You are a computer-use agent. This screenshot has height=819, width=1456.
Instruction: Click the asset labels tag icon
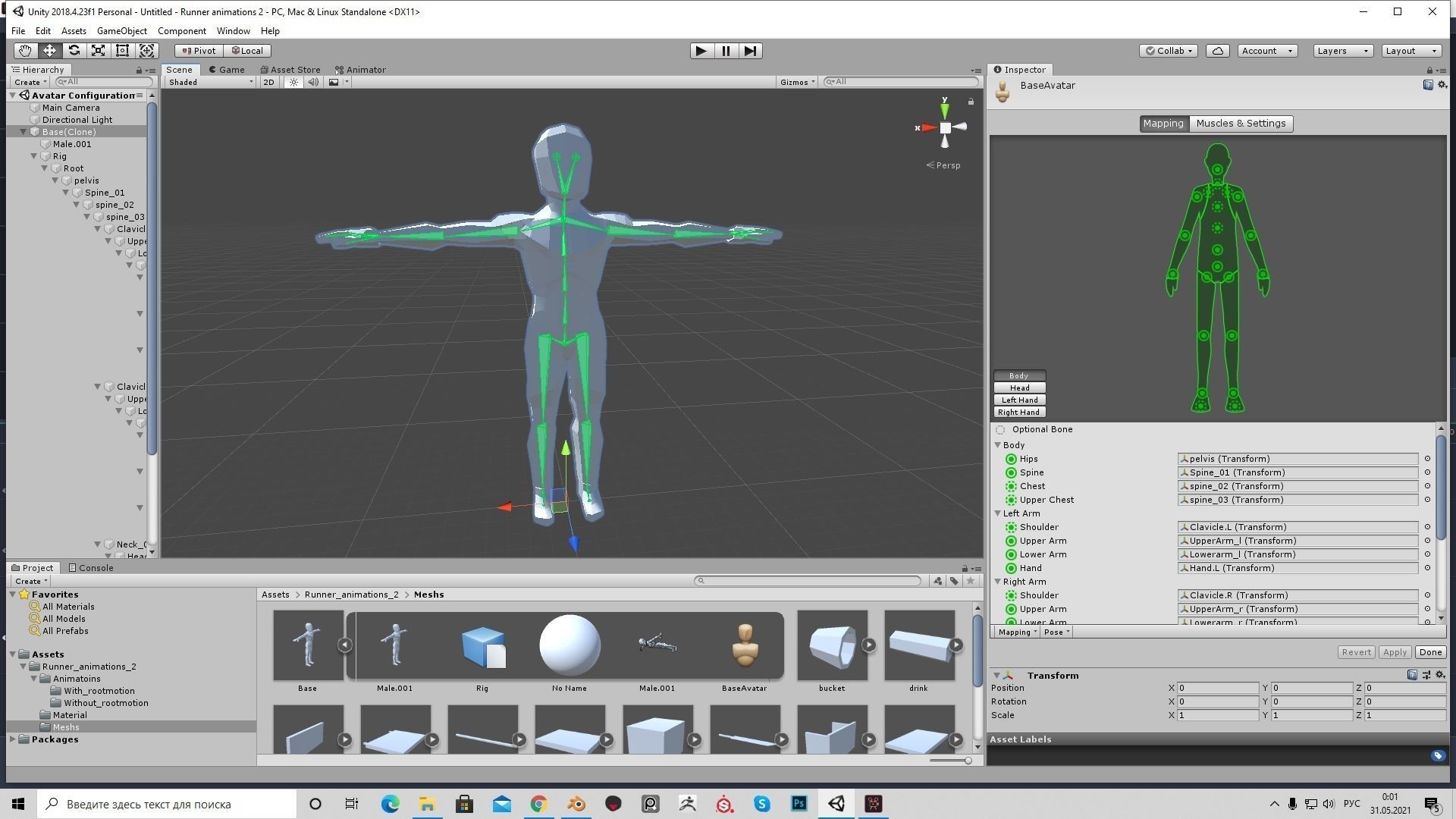coord(1438,755)
